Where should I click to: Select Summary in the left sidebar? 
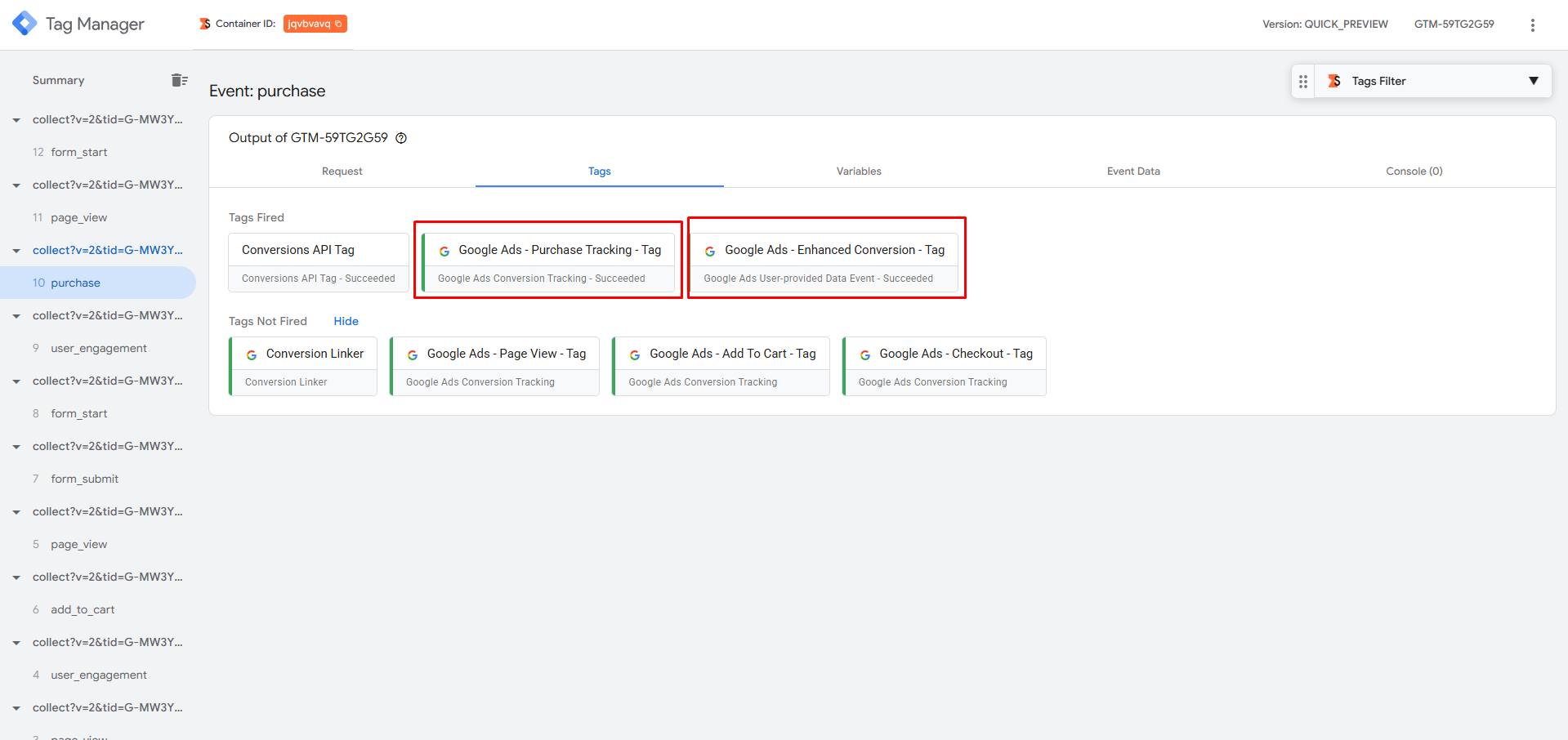click(58, 80)
